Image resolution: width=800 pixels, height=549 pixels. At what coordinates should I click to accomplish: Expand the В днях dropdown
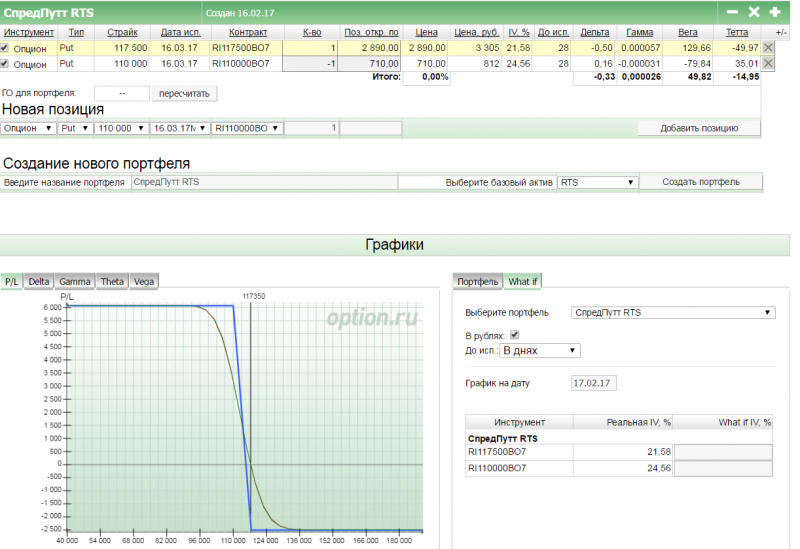[x=539, y=351]
